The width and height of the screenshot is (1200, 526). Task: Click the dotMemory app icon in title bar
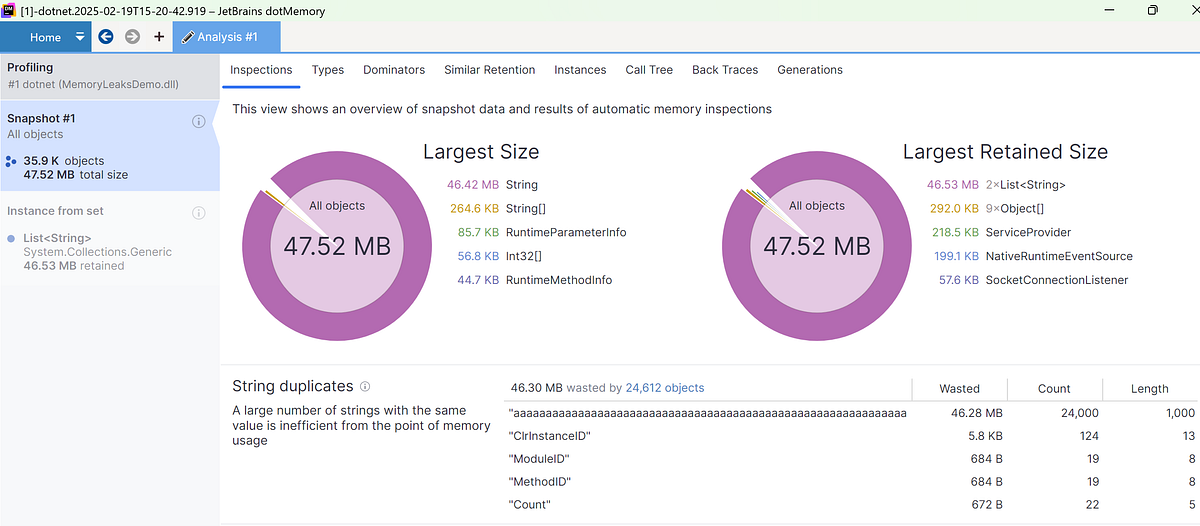(x=10, y=10)
